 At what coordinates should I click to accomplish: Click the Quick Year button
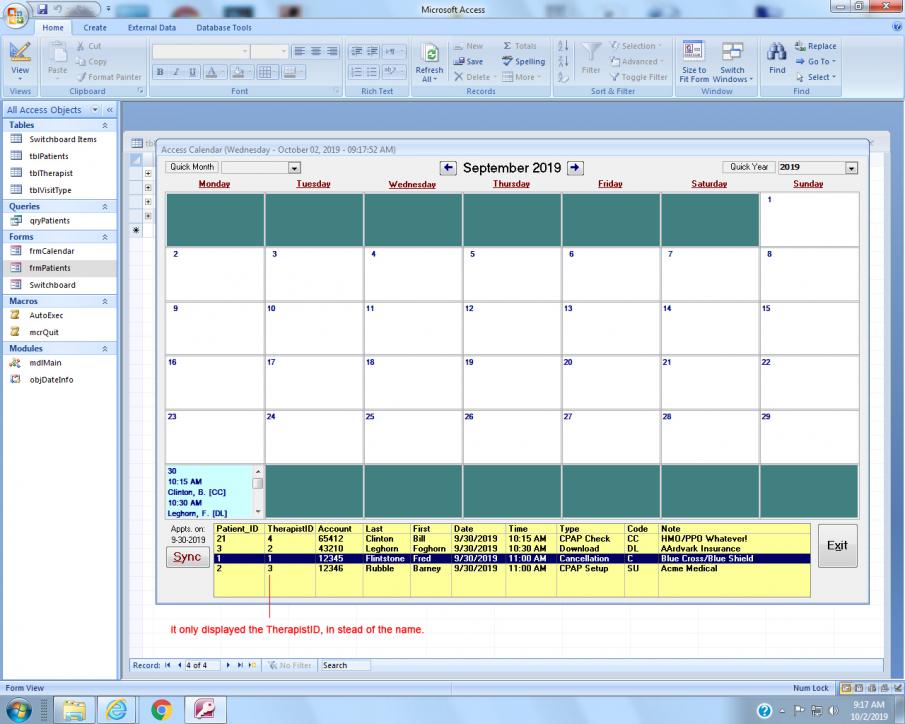point(749,167)
